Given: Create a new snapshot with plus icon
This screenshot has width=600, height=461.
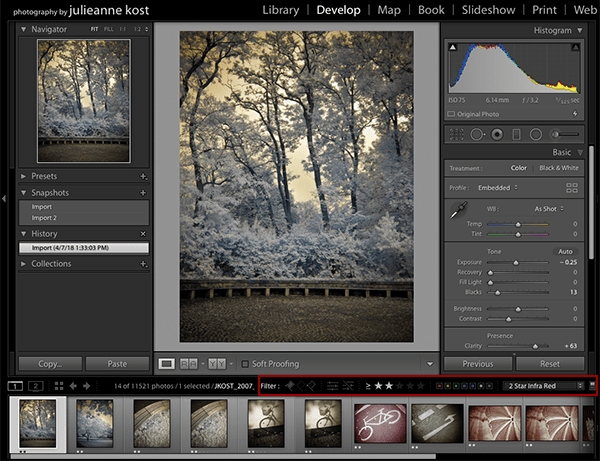Looking at the screenshot, I should [x=143, y=193].
